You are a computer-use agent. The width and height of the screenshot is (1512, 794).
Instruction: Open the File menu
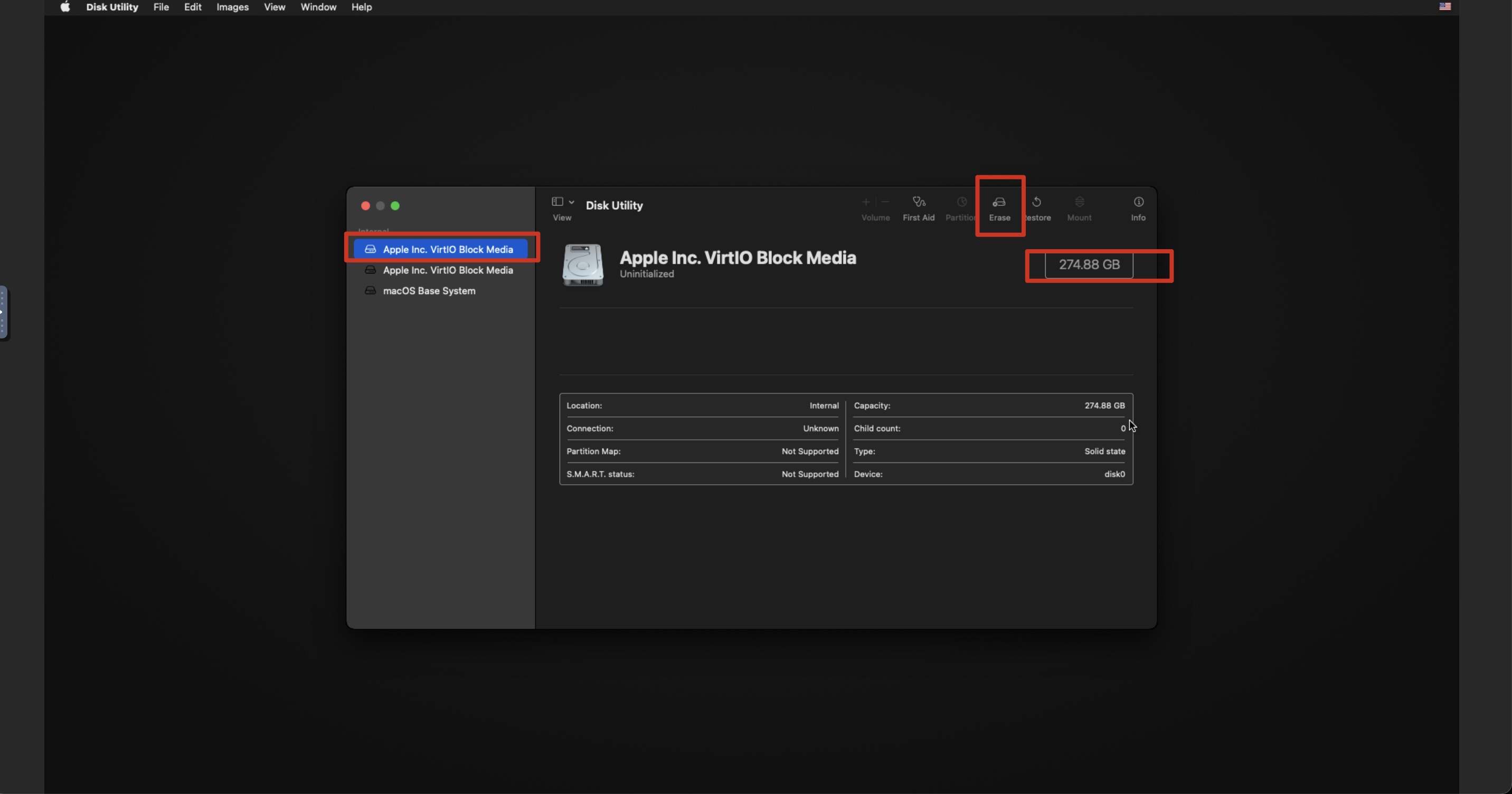click(161, 7)
